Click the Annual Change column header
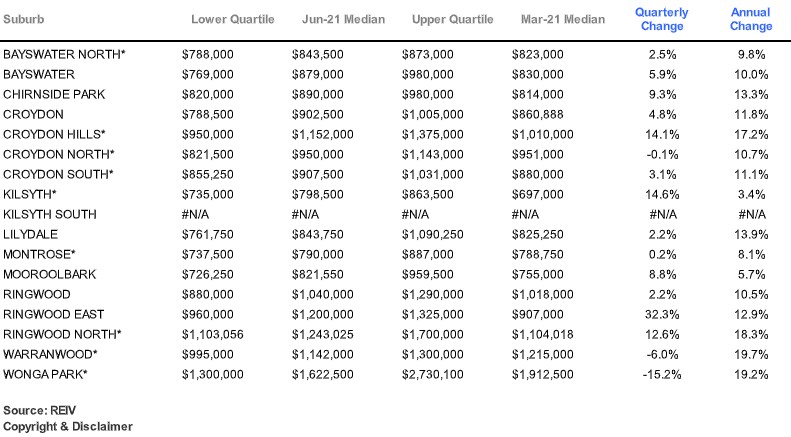 750,19
